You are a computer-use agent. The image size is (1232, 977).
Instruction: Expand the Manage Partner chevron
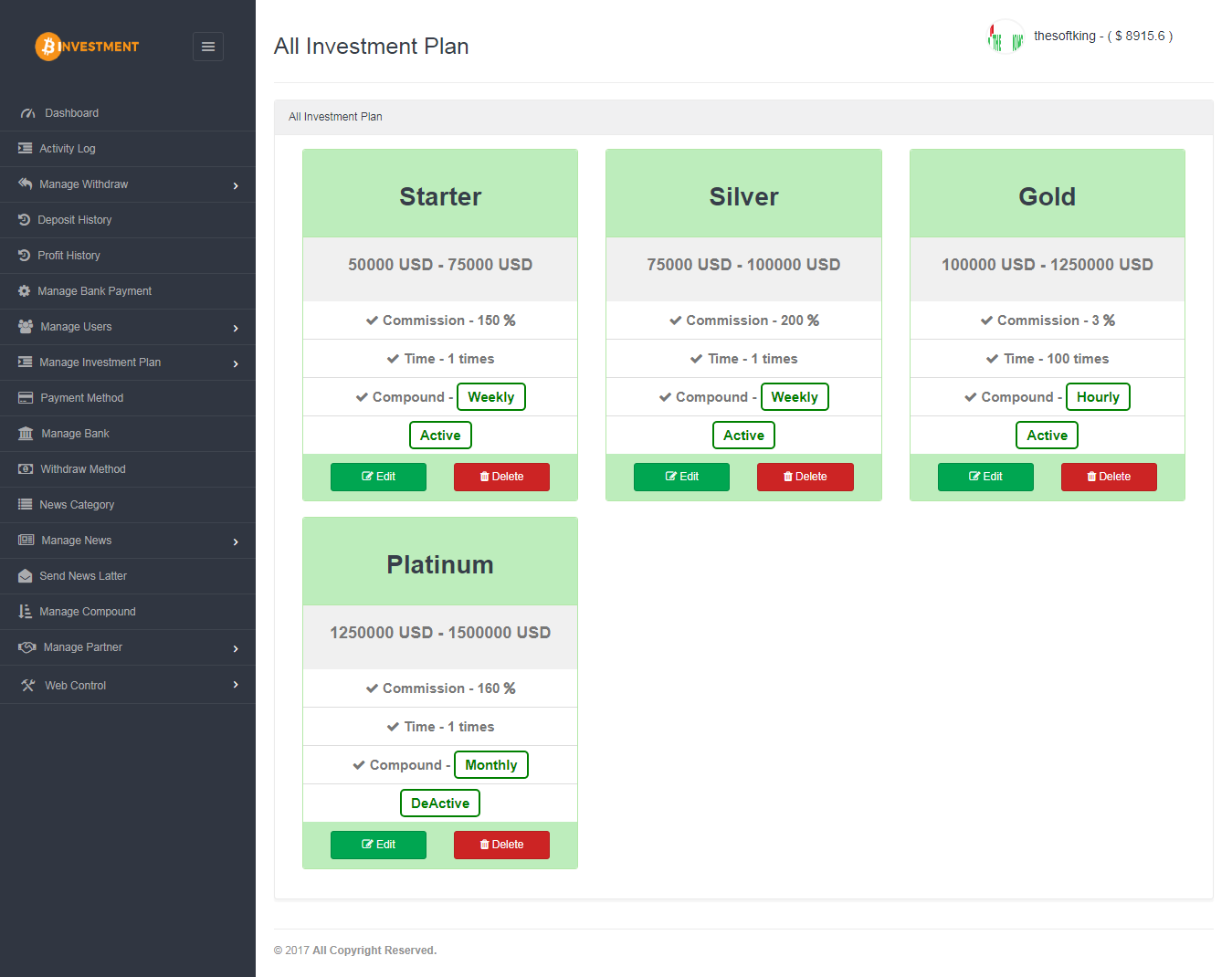pyautogui.click(x=236, y=648)
